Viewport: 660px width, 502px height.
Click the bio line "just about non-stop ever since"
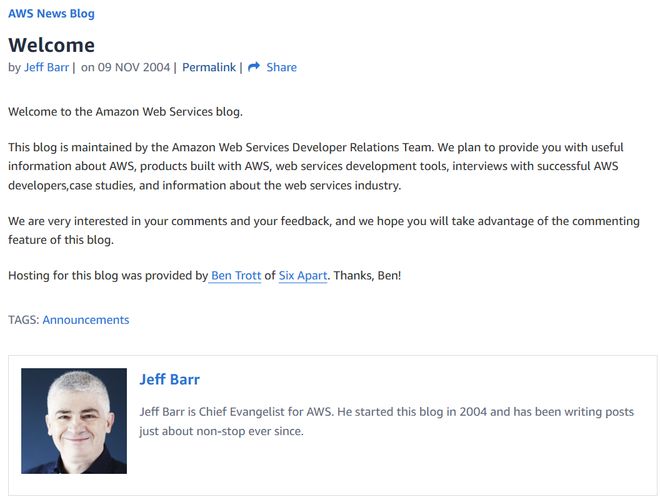click(x=221, y=431)
